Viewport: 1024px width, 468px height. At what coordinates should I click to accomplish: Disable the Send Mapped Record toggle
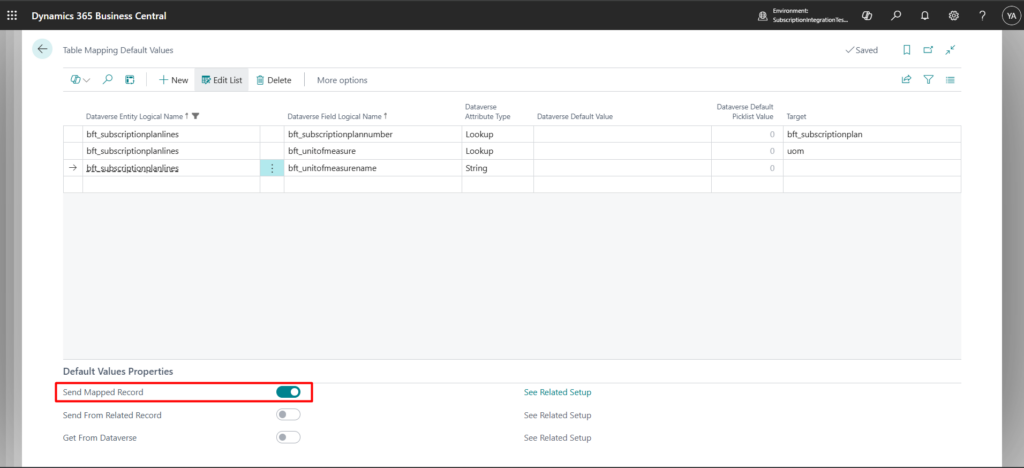pyautogui.click(x=288, y=392)
